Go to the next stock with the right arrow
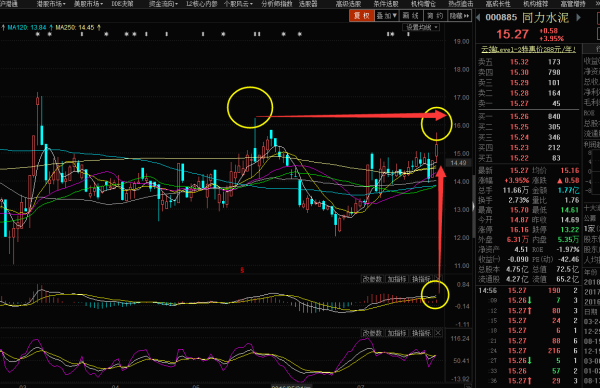 coord(579,17)
